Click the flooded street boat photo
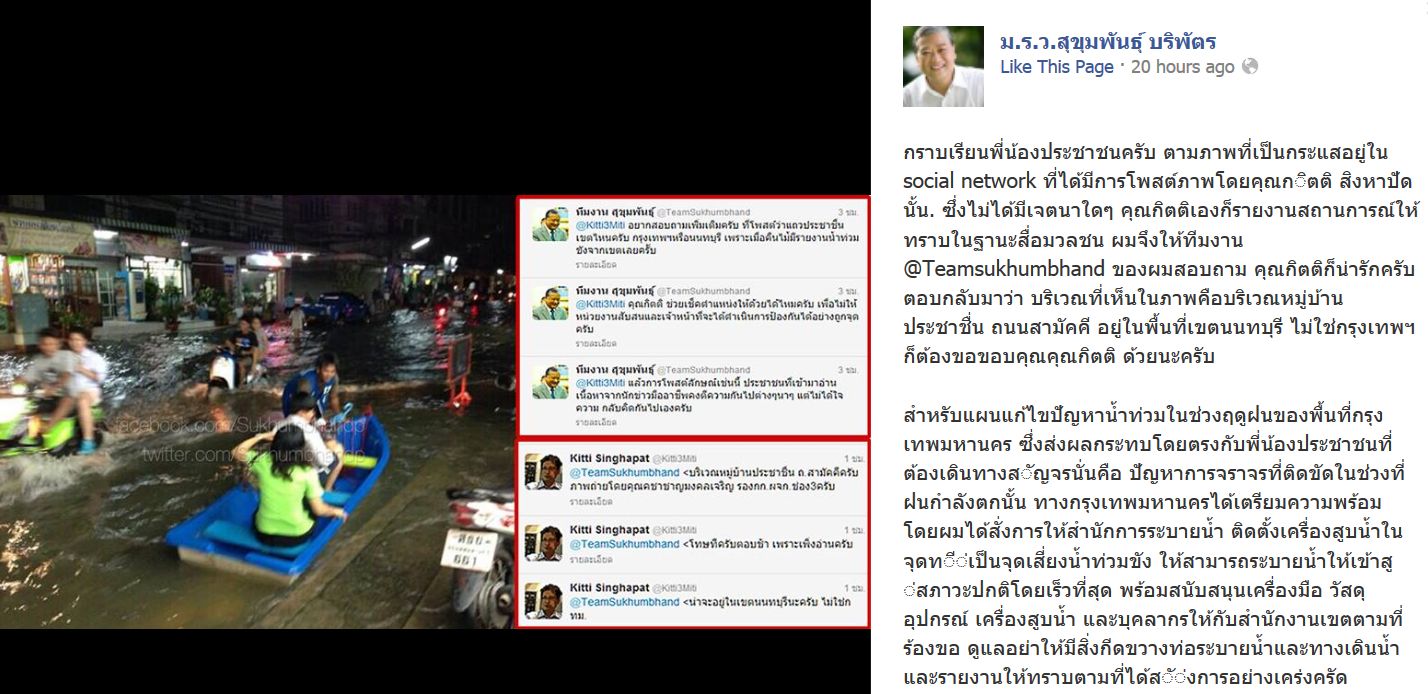Image resolution: width=1428 pixels, height=694 pixels. click(256, 412)
